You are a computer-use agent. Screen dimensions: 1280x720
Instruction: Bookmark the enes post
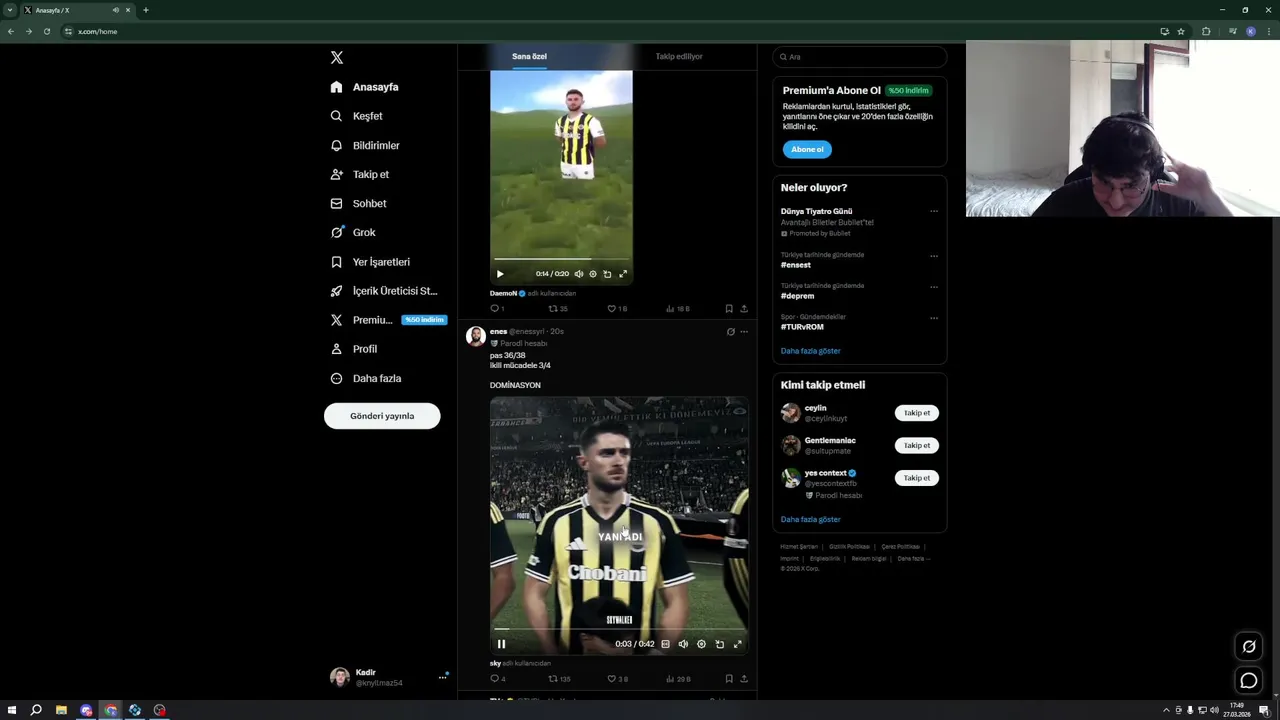729,679
